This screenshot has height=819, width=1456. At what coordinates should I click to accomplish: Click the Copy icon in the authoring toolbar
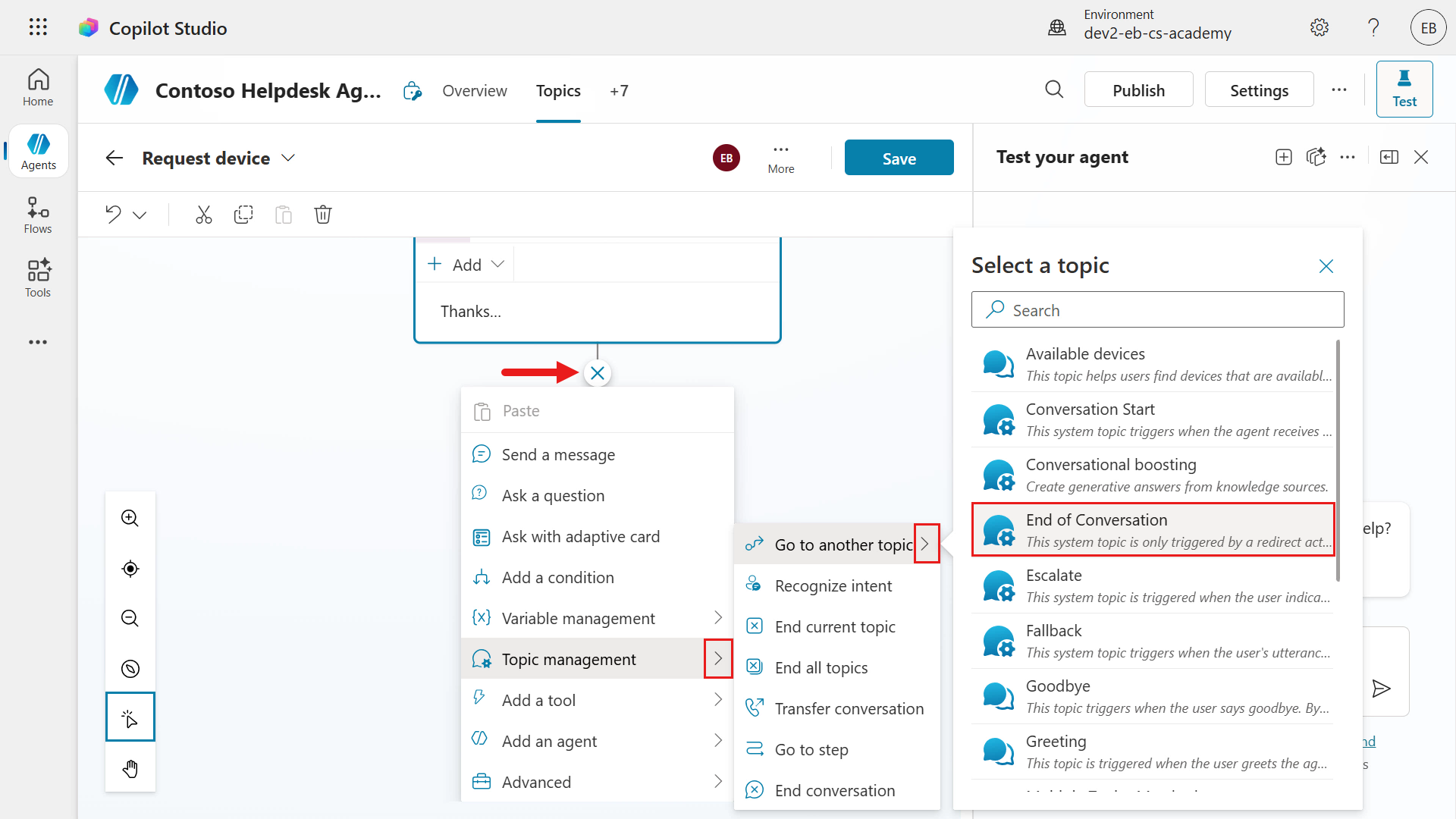243,215
